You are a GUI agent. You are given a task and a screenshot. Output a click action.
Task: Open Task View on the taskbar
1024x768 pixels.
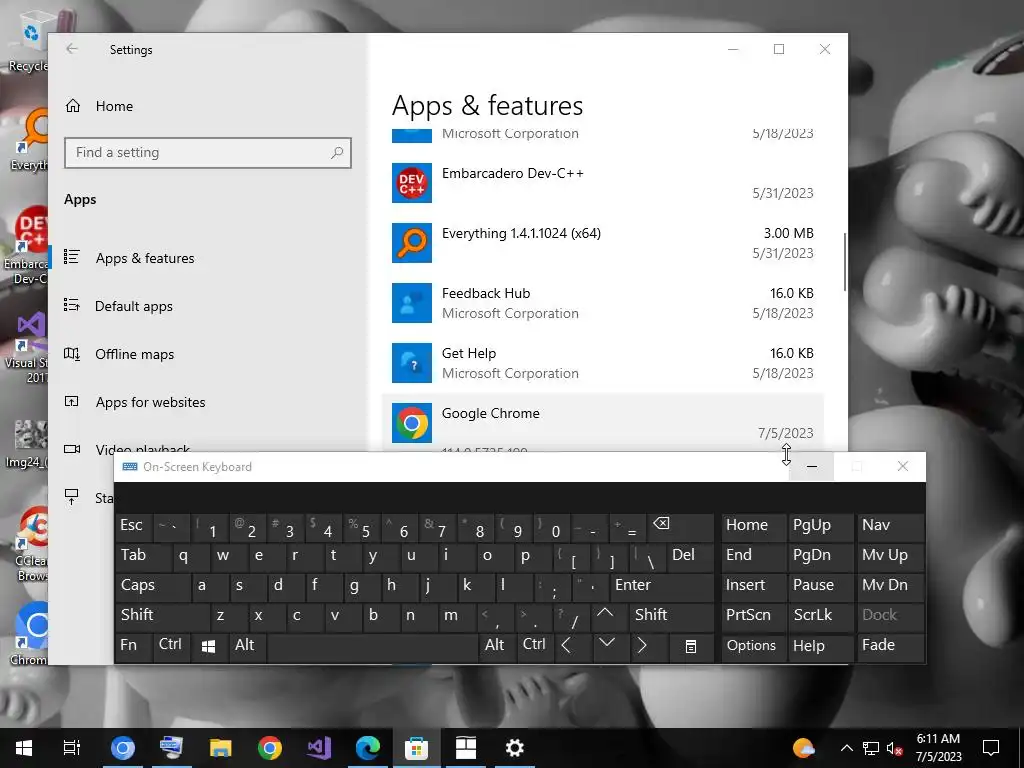point(72,748)
